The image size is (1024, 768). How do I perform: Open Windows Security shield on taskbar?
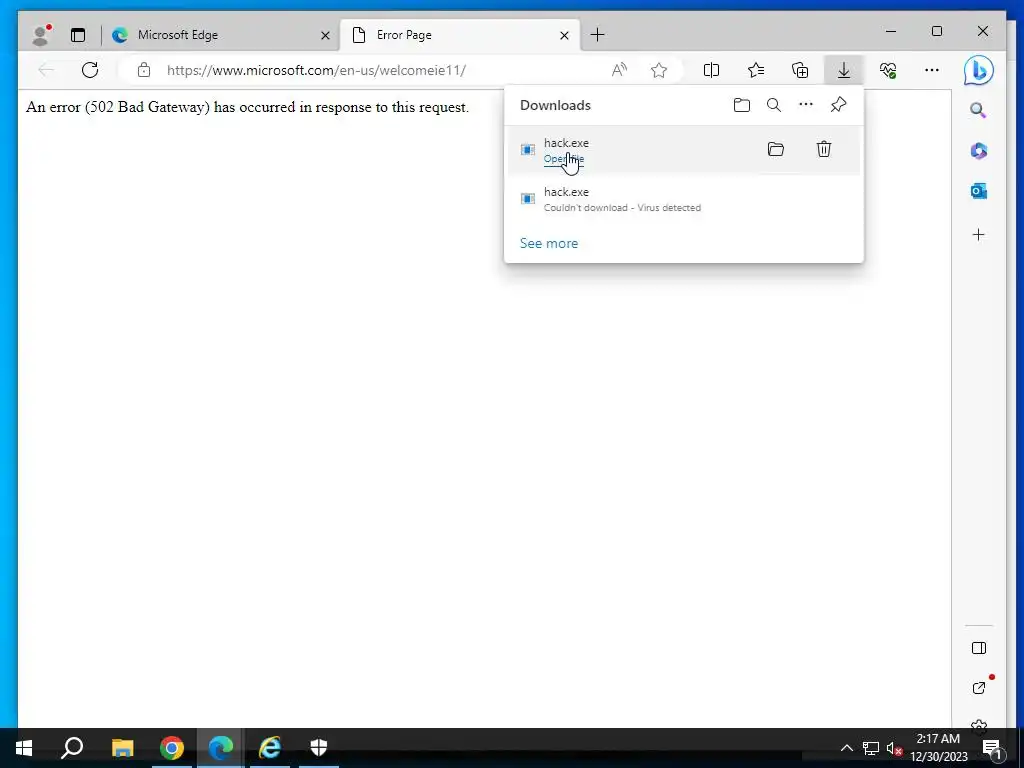click(x=319, y=748)
